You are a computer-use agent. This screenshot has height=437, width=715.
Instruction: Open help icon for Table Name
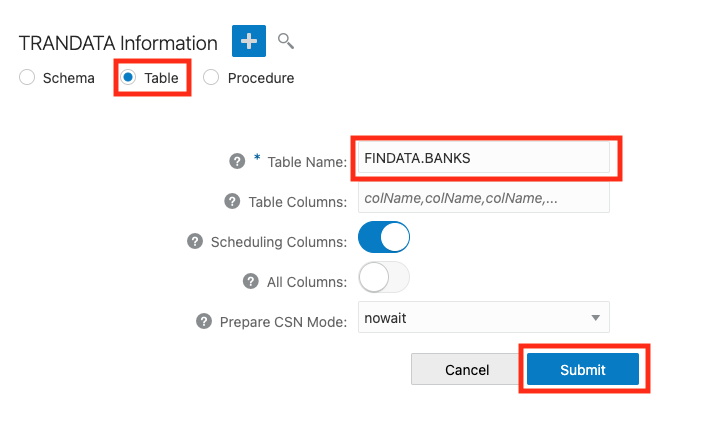click(237, 160)
